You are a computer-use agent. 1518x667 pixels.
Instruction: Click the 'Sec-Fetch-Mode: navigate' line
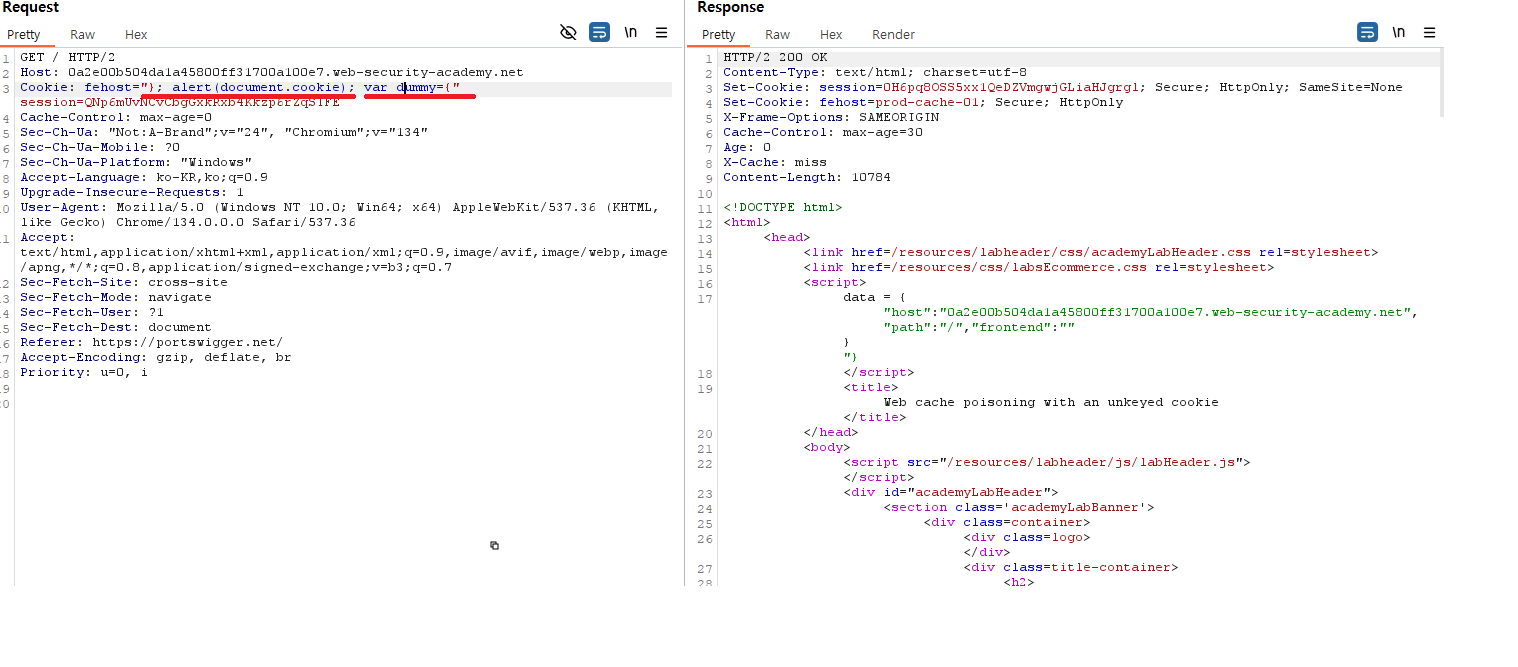point(116,297)
